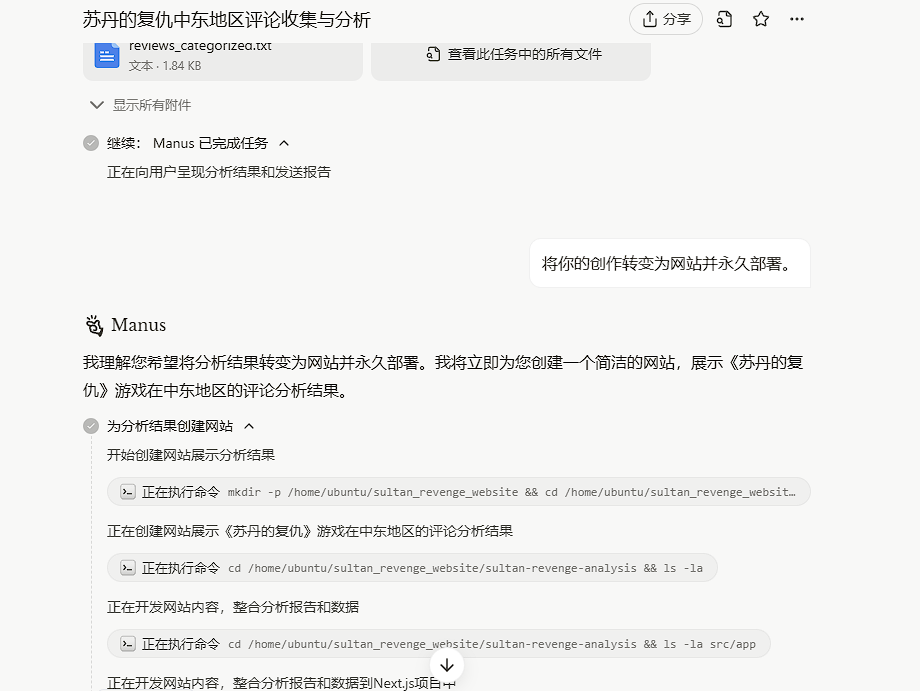This screenshot has height=691, width=920.
Task: Open the reviews_categorized.txt file attachment
Action: coord(223,60)
